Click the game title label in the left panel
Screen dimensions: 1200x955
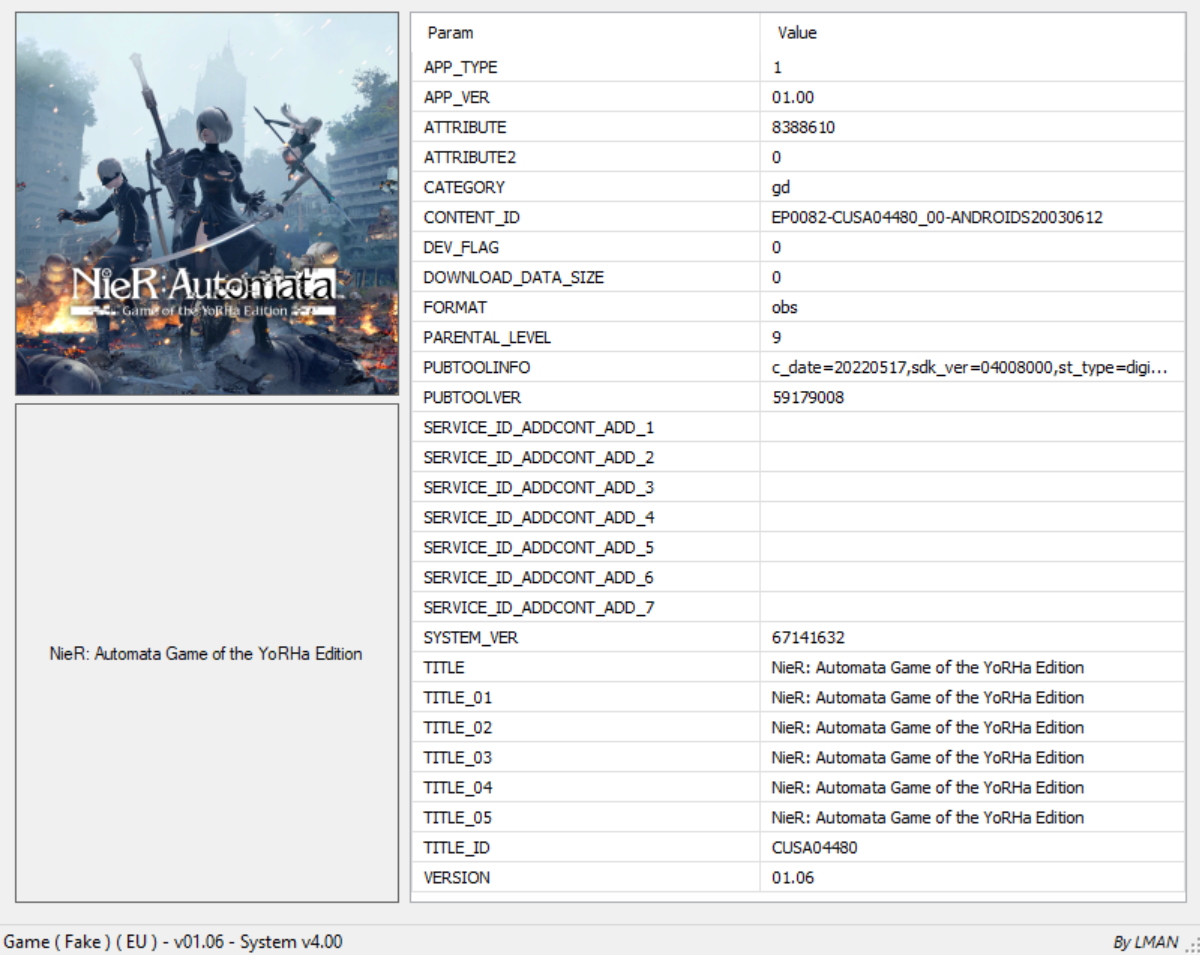(206, 653)
